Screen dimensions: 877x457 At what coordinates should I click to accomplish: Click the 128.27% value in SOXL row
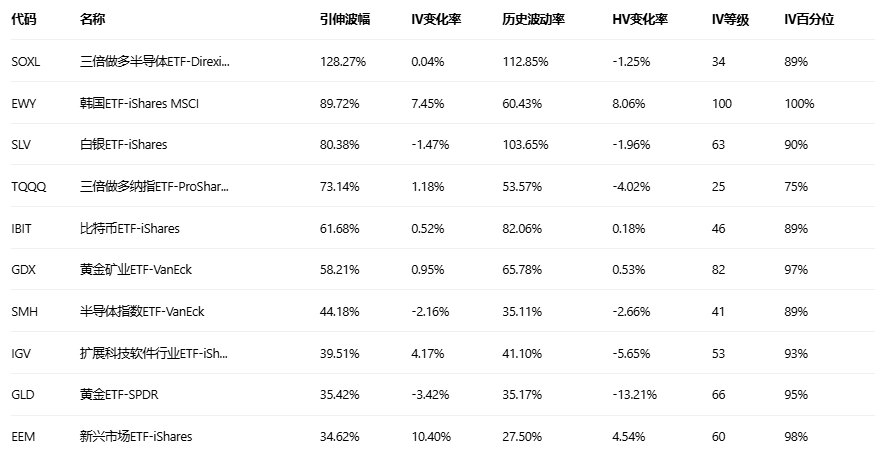[x=342, y=61]
